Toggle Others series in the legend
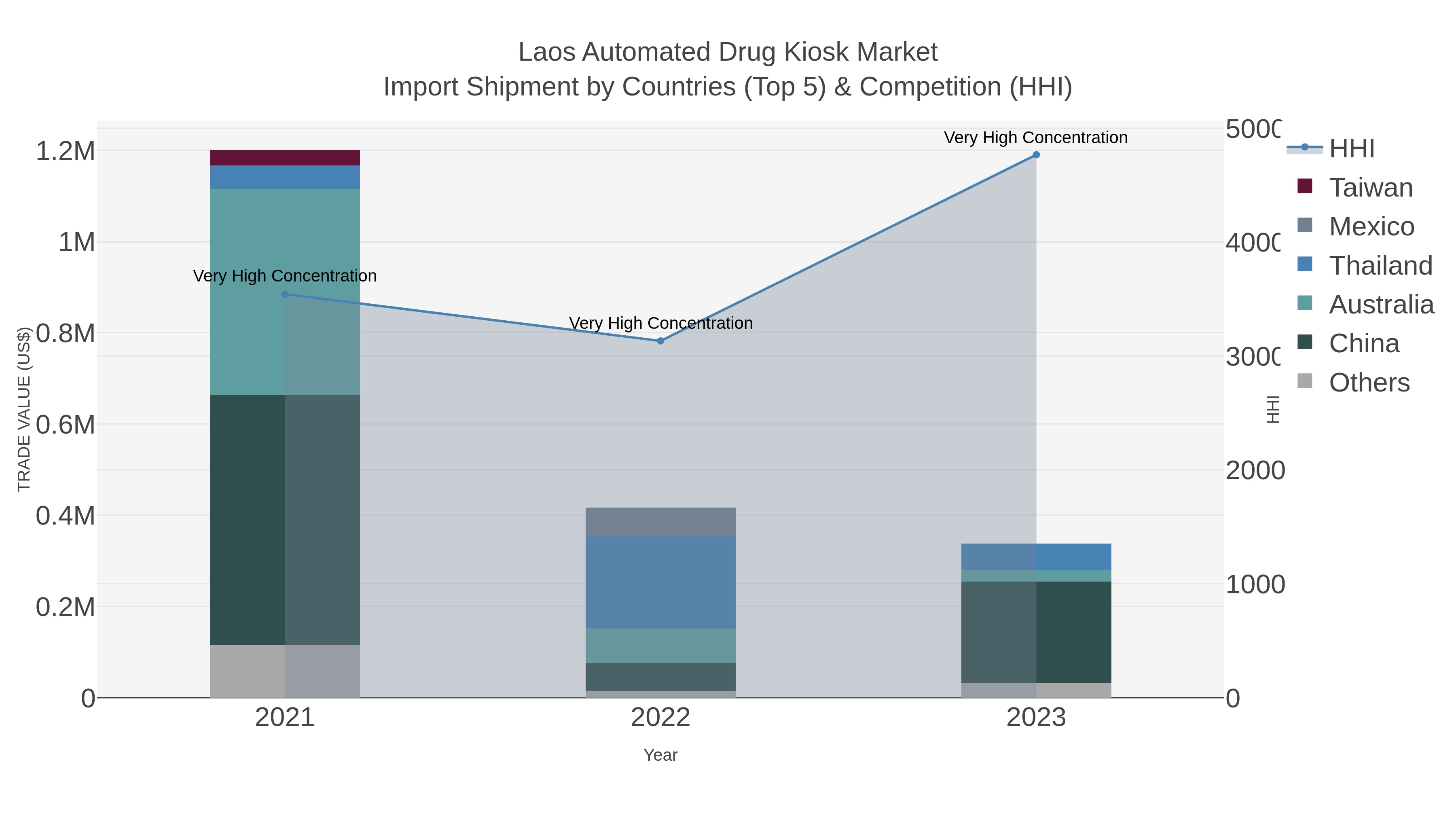Image resolution: width=1456 pixels, height=819 pixels. coord(1353,383)
